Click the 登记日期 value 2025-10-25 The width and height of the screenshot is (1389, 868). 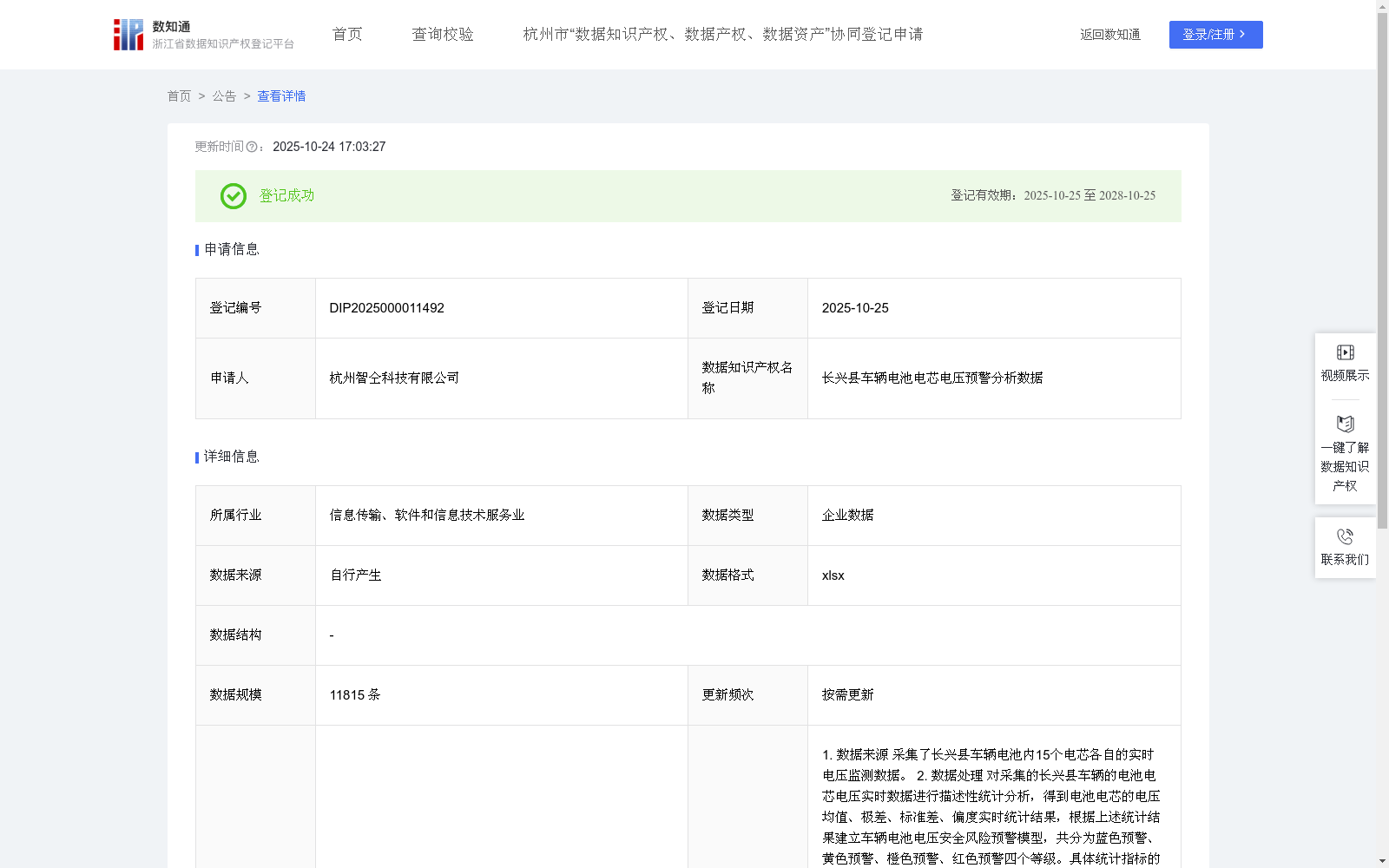[x=855, y=308]
